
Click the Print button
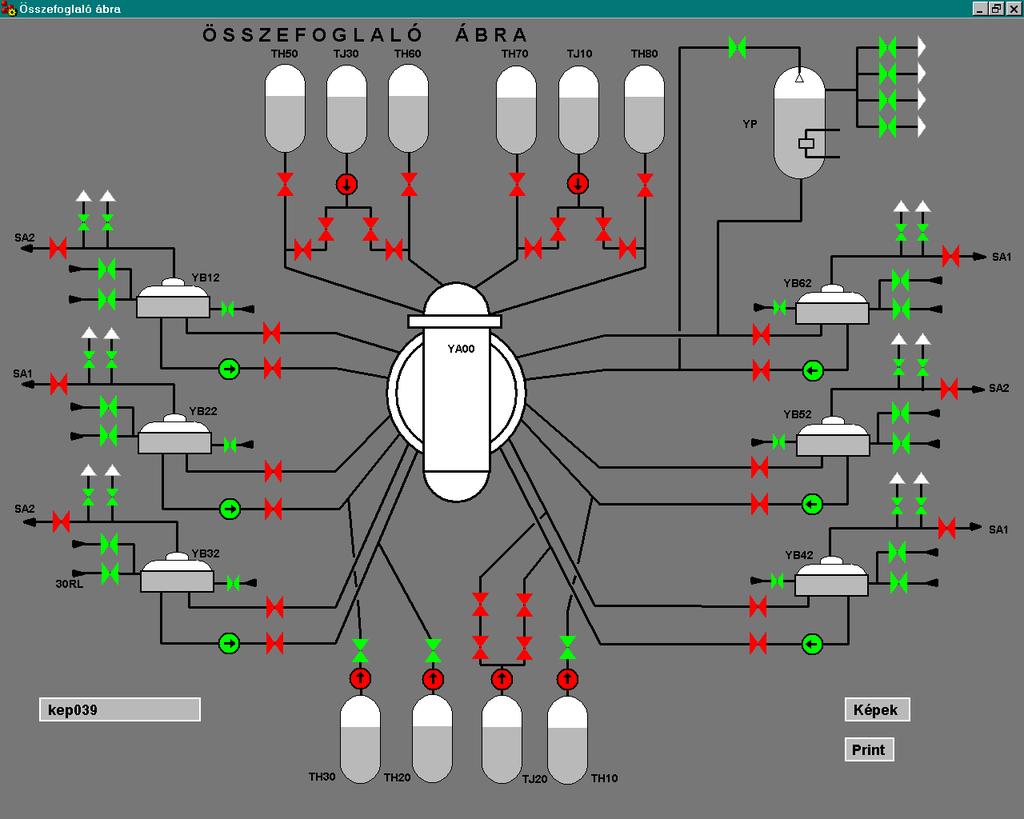pyautogui.click(x=869, y=750)
